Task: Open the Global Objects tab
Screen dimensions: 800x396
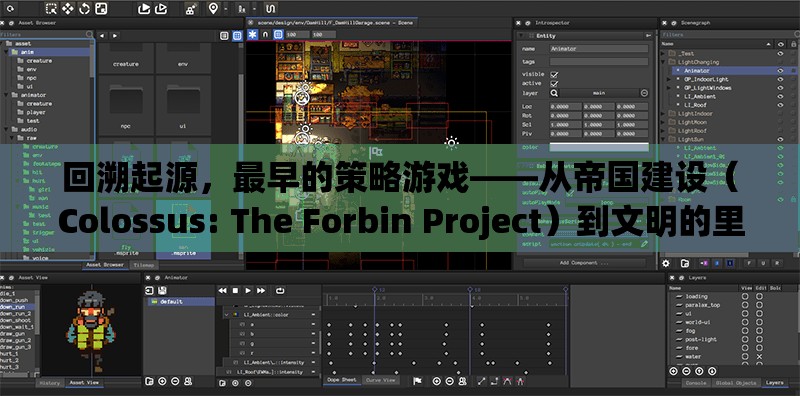Action: pyautogui.click(x=736, y=383)
